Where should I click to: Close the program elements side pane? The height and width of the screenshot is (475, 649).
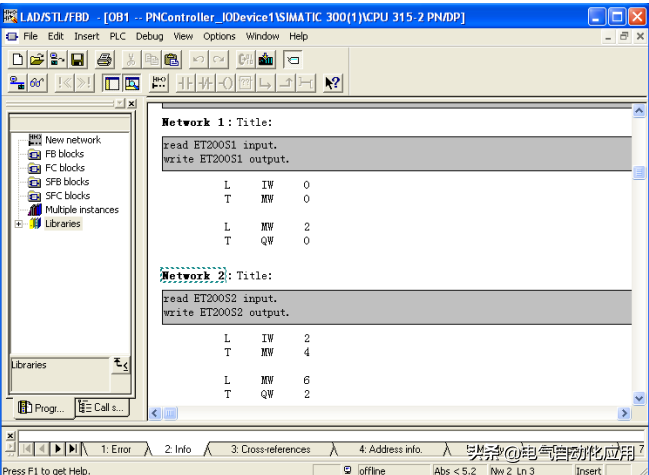tap(132, 103)
